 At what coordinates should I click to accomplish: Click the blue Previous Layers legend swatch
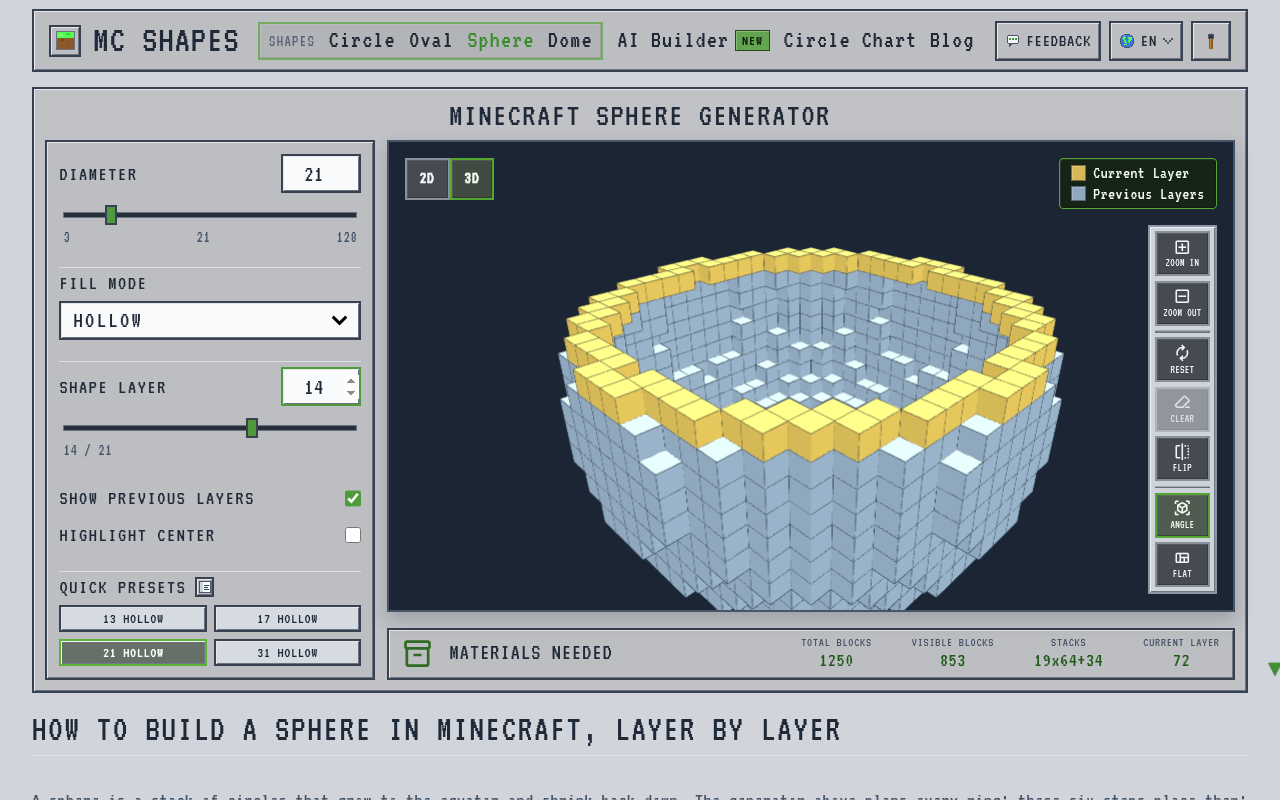click(x=1078, y=194)
